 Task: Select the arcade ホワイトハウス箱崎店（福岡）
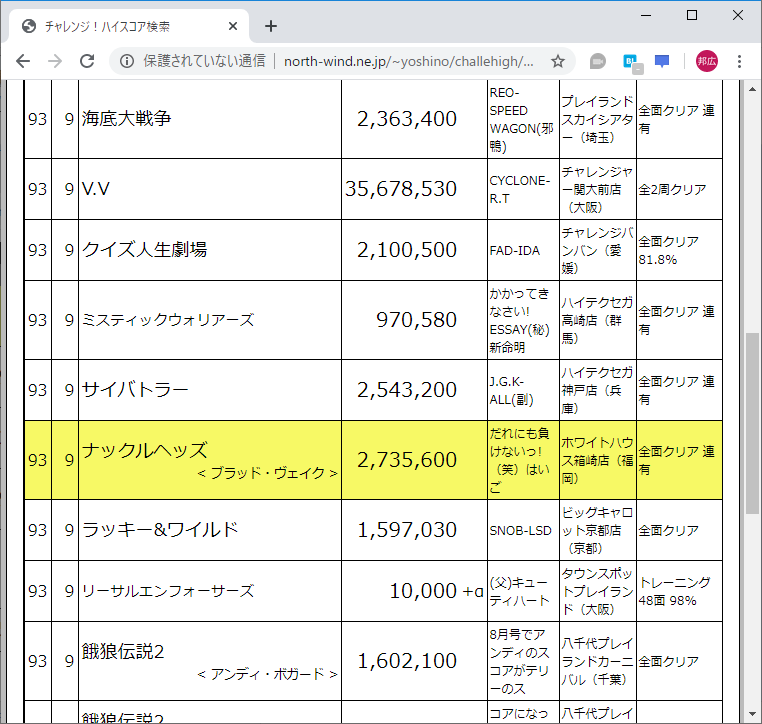(597, 461)
